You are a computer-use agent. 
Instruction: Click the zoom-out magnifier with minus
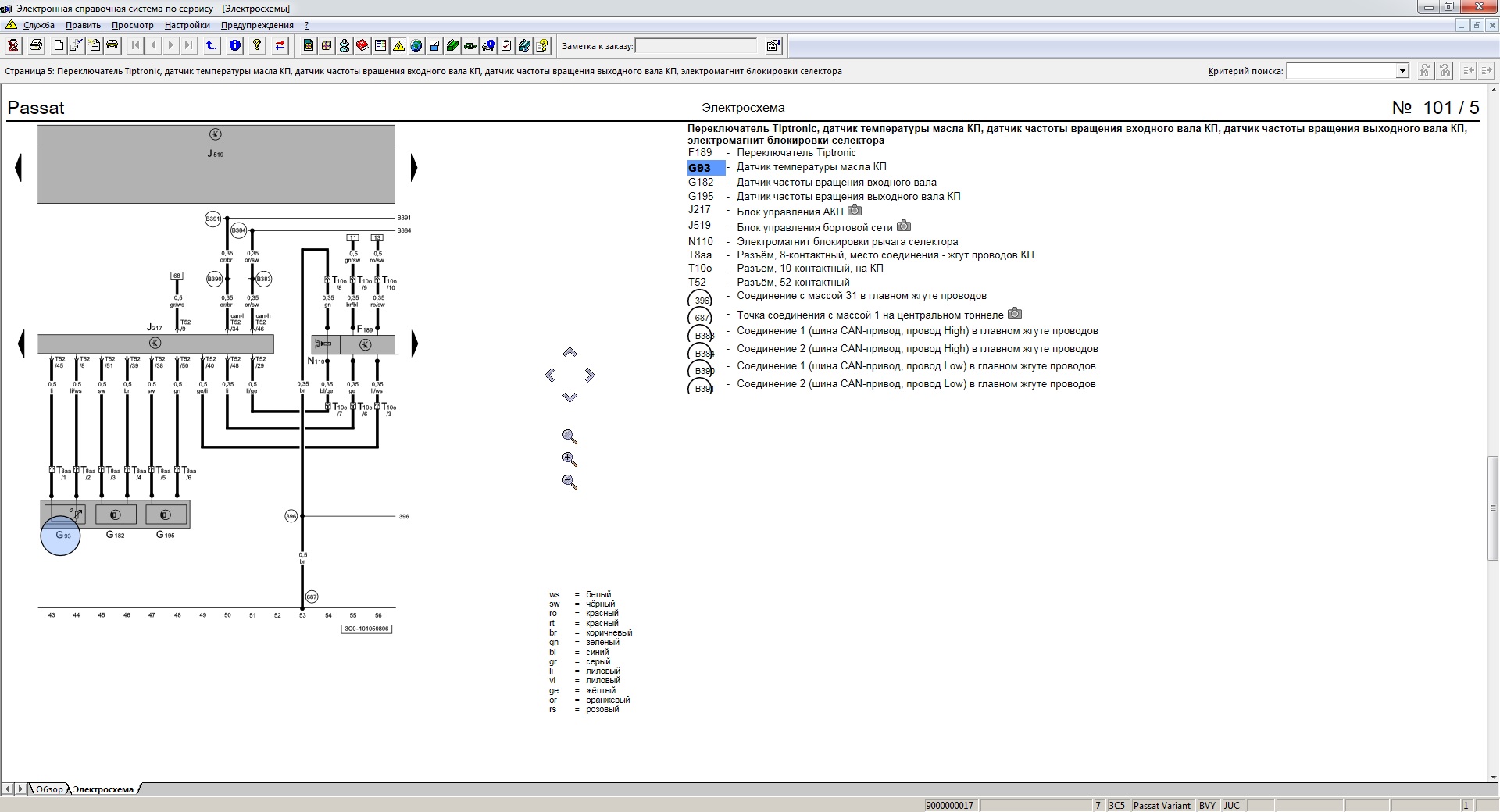(x=570, y=482)
